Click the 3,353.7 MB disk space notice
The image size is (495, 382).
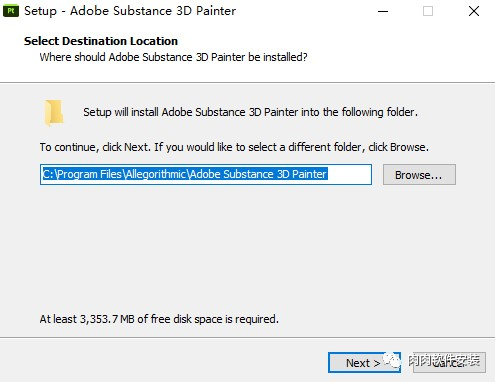point(159,319)
